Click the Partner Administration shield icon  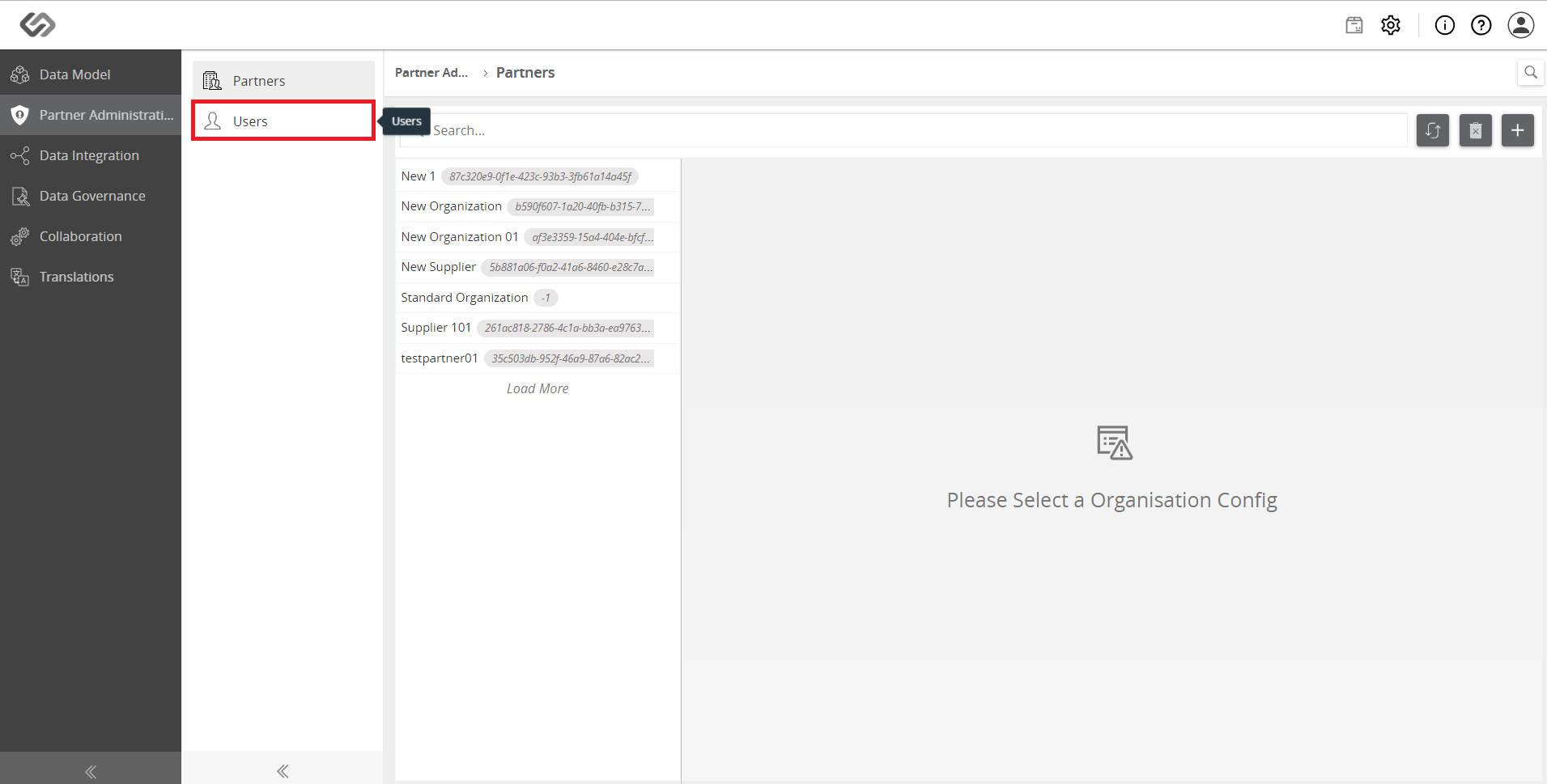20,115
